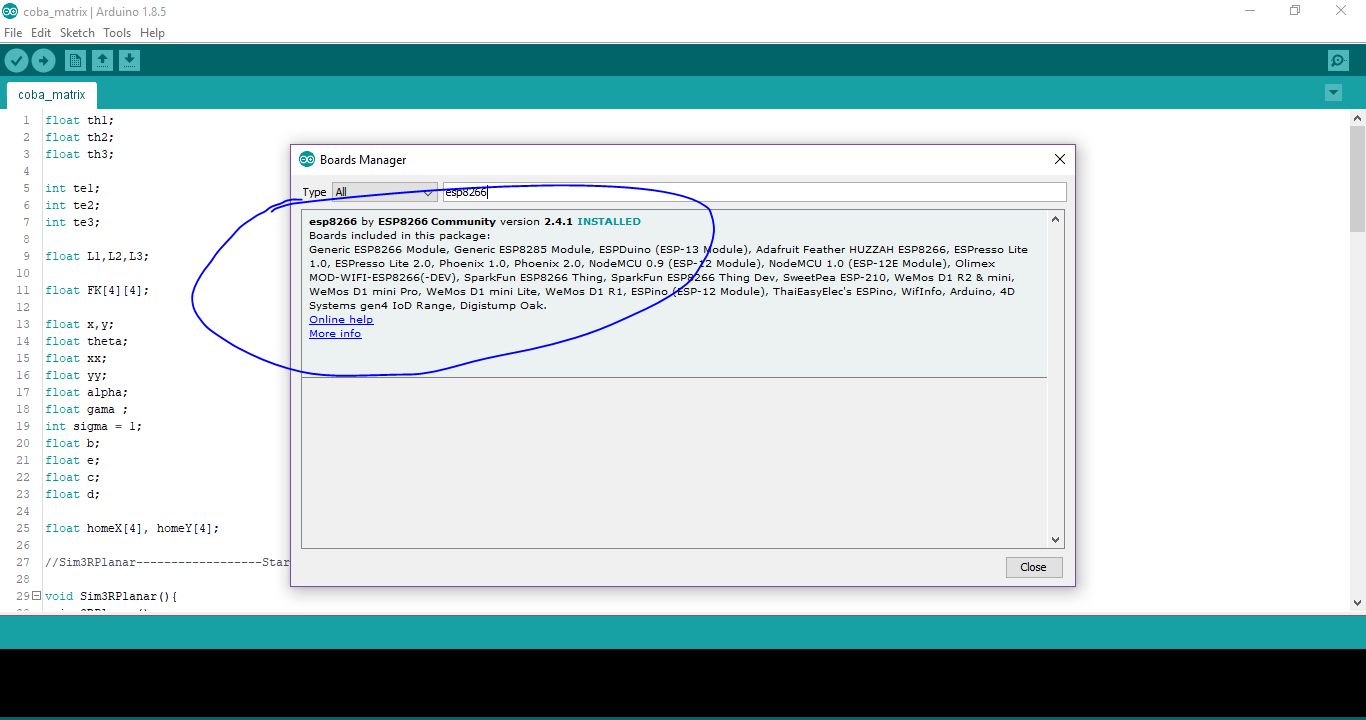
Task: Open the Tools menu
Action: click(117, 33)
